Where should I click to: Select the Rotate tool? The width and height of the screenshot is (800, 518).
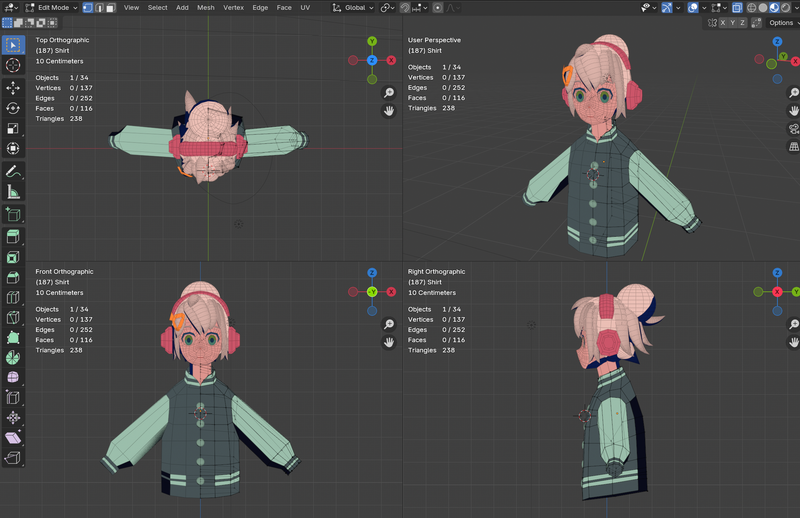click(x=13, y=108)
